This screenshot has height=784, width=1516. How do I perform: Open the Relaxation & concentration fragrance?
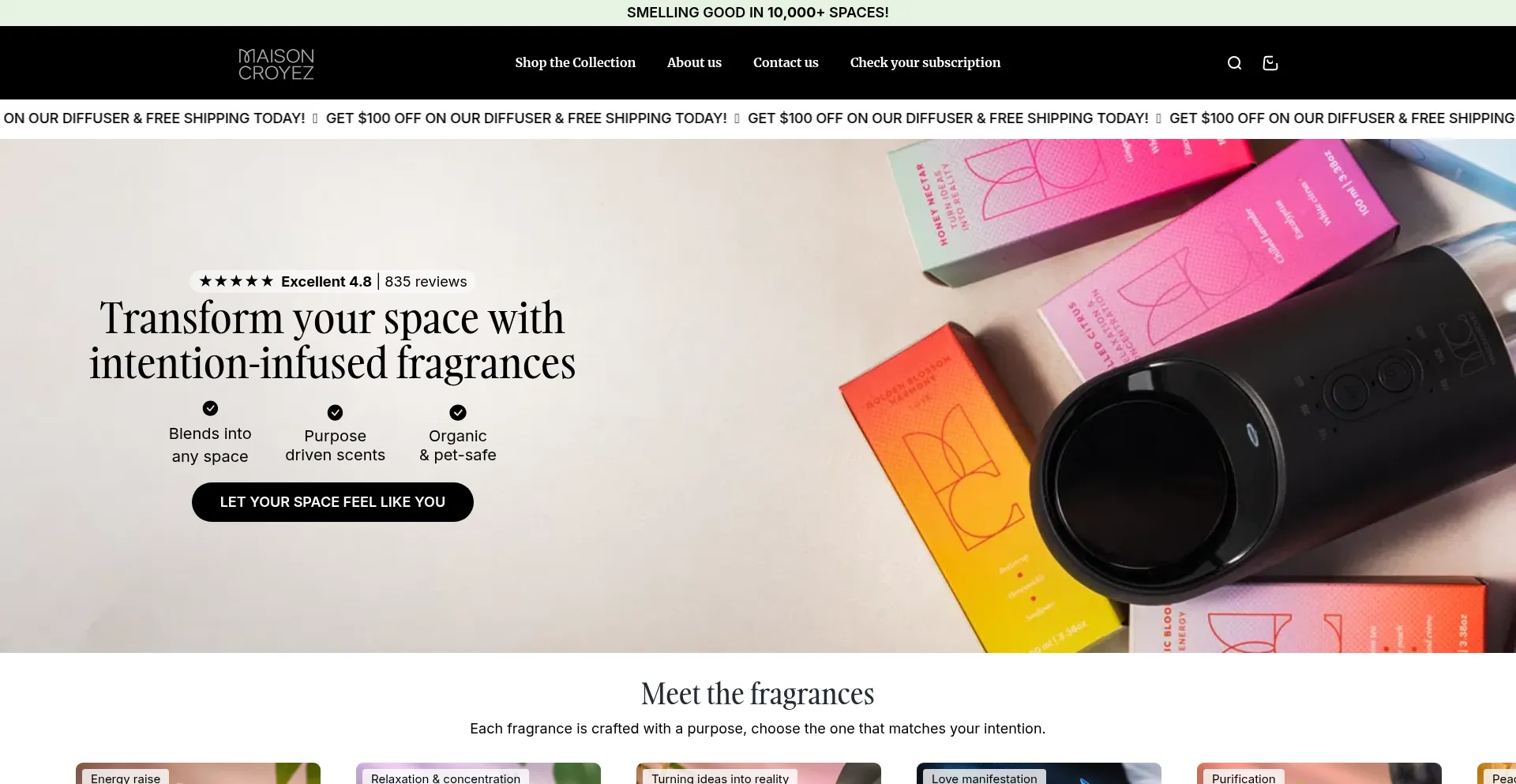tap(478, 773)
